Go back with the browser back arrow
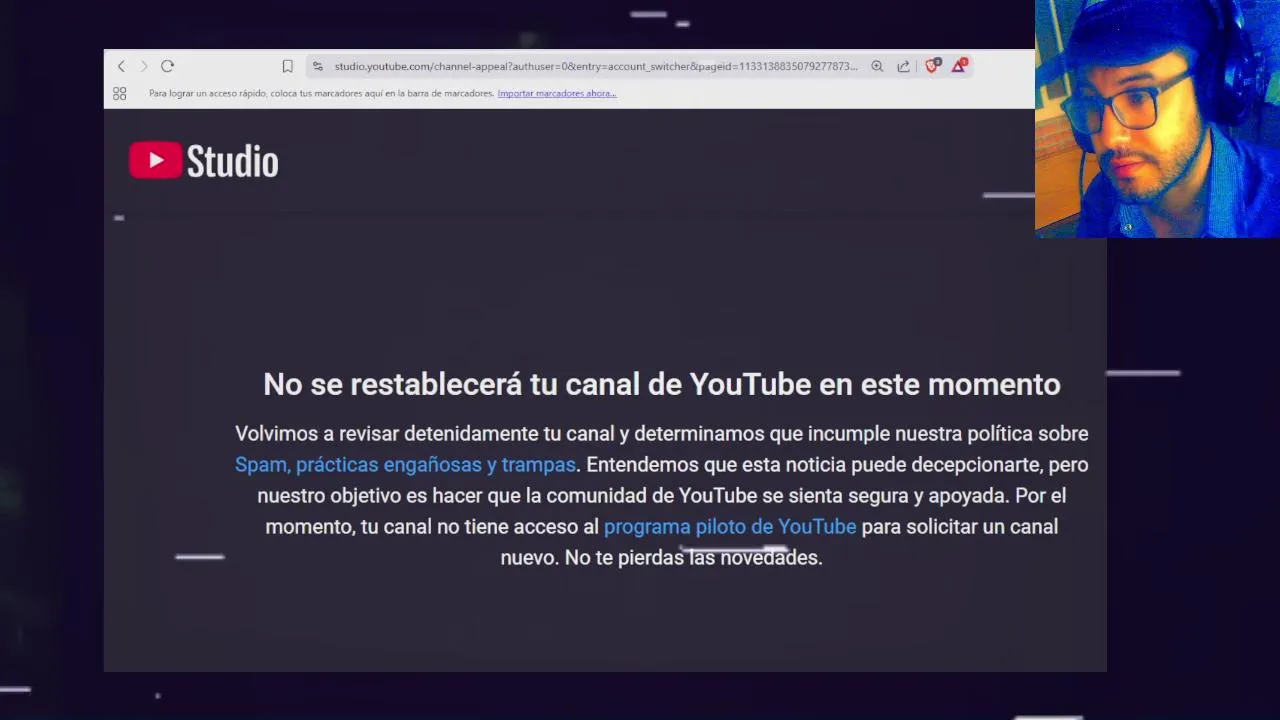1280x720 pixels. (x=121, y=66)
